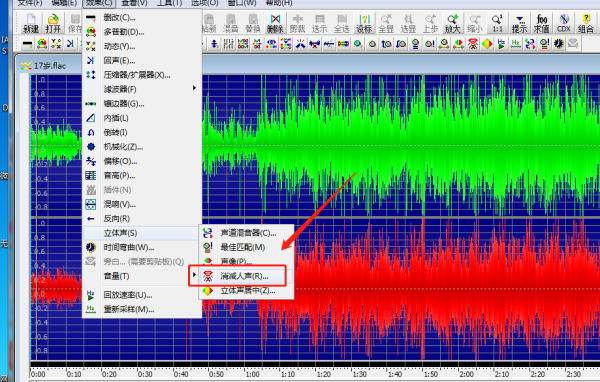Expand the 音量(T) submenu
600x382 pixels.
click(x=142, y=276)
